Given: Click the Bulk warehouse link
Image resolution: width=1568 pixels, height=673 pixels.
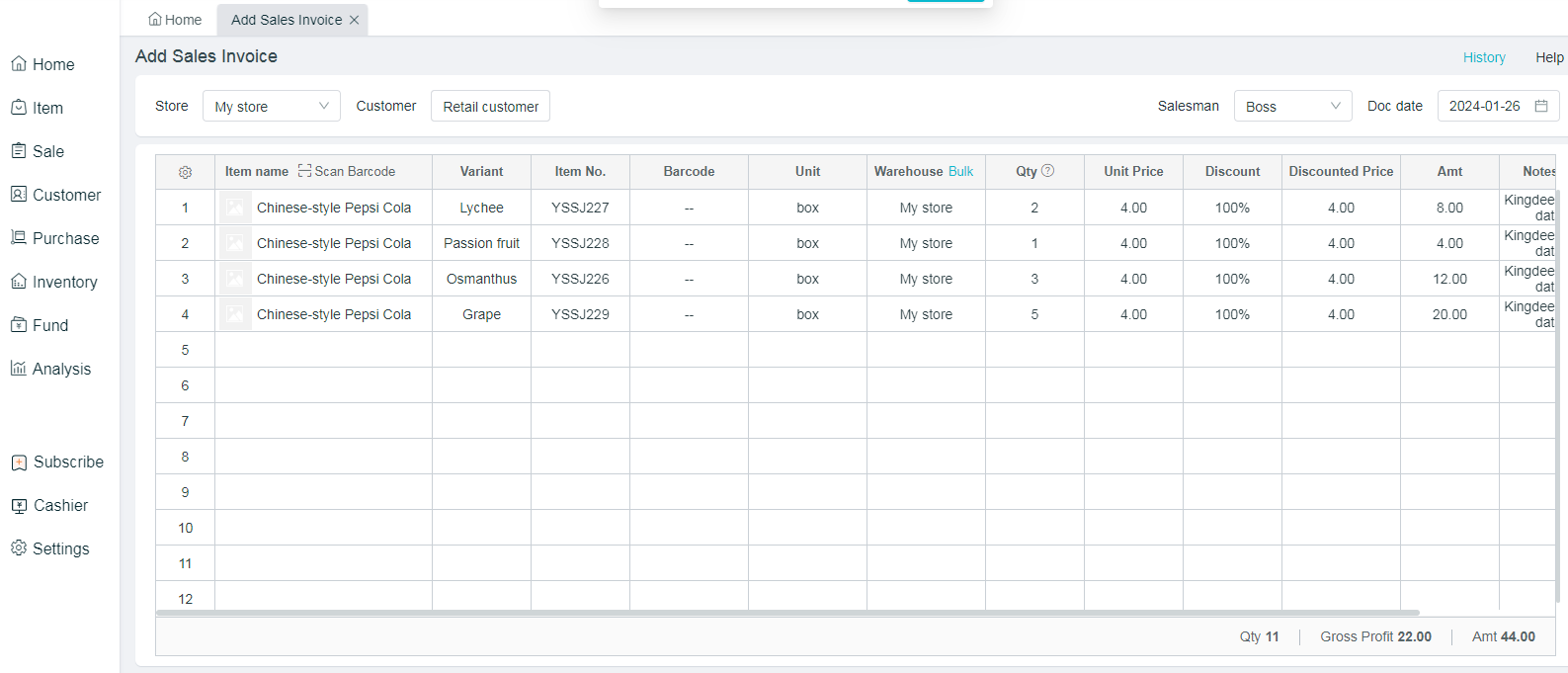Looking at the screenshot, I should (960, 171).
